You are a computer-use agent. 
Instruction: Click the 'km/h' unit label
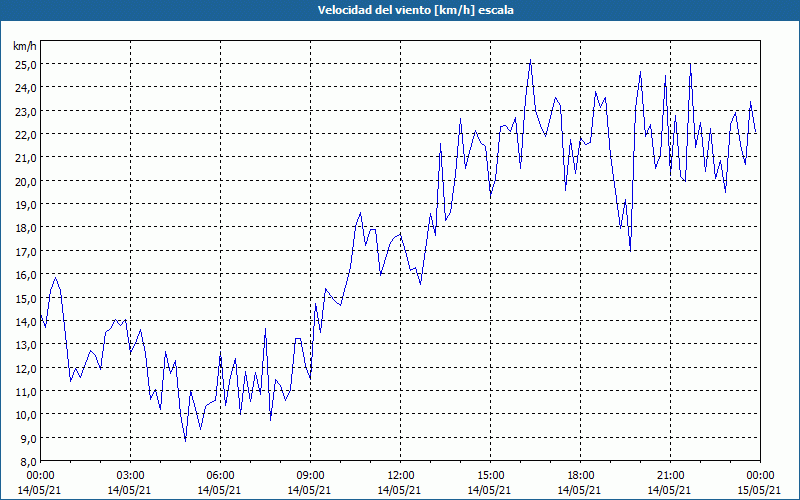25,46
